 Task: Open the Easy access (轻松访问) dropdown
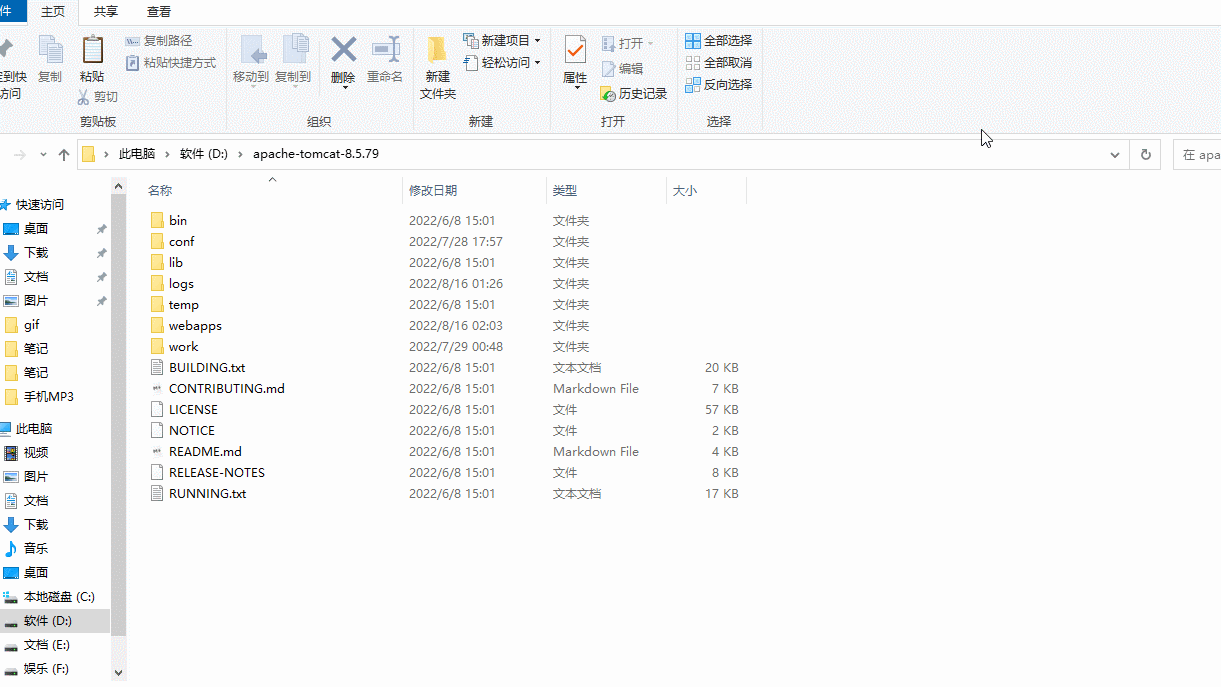pos(502,63)
